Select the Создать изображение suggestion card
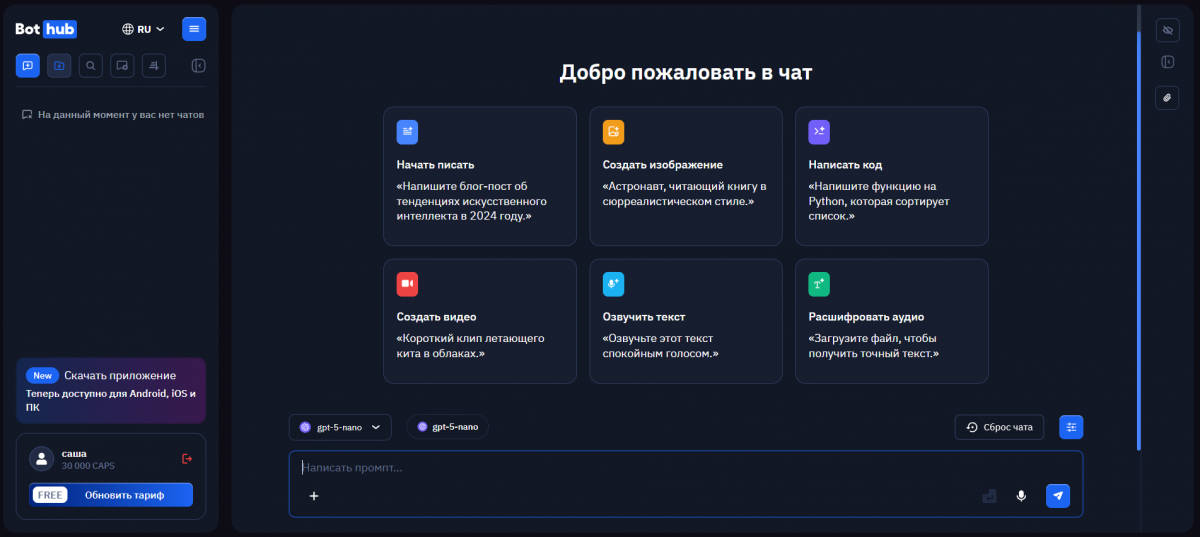The height and width of the screenshot is (537, 1200). point(686,176)
